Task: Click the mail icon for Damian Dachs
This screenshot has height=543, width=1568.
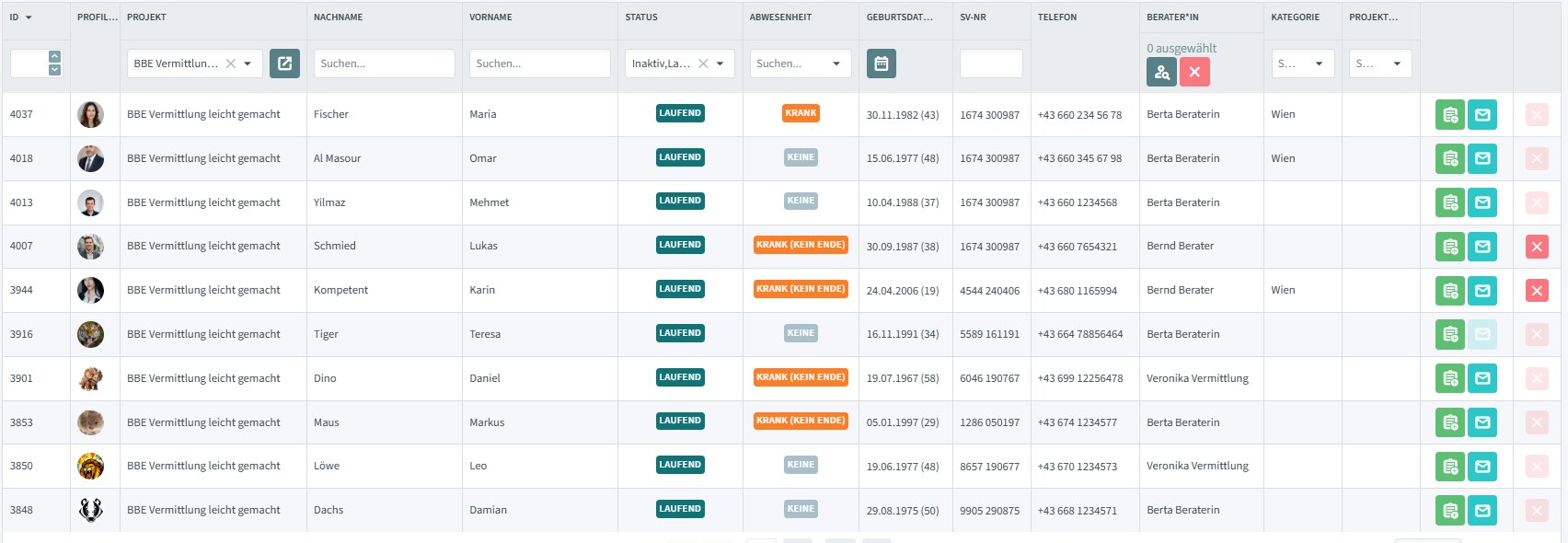Action: (1482, 511)
